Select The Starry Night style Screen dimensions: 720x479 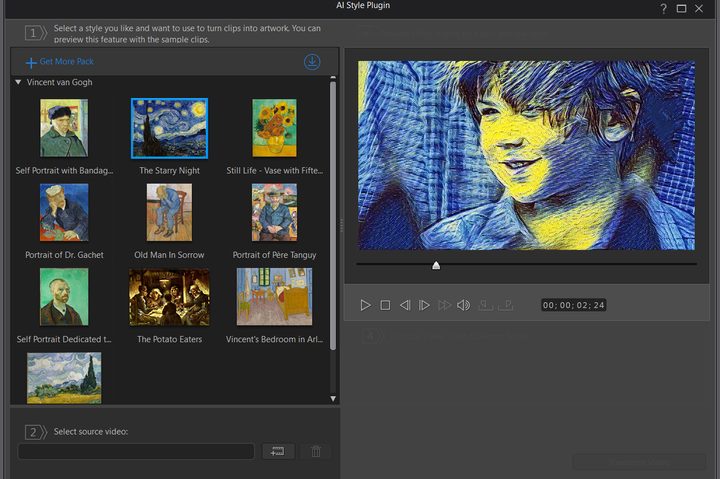(x=169, y=129)
